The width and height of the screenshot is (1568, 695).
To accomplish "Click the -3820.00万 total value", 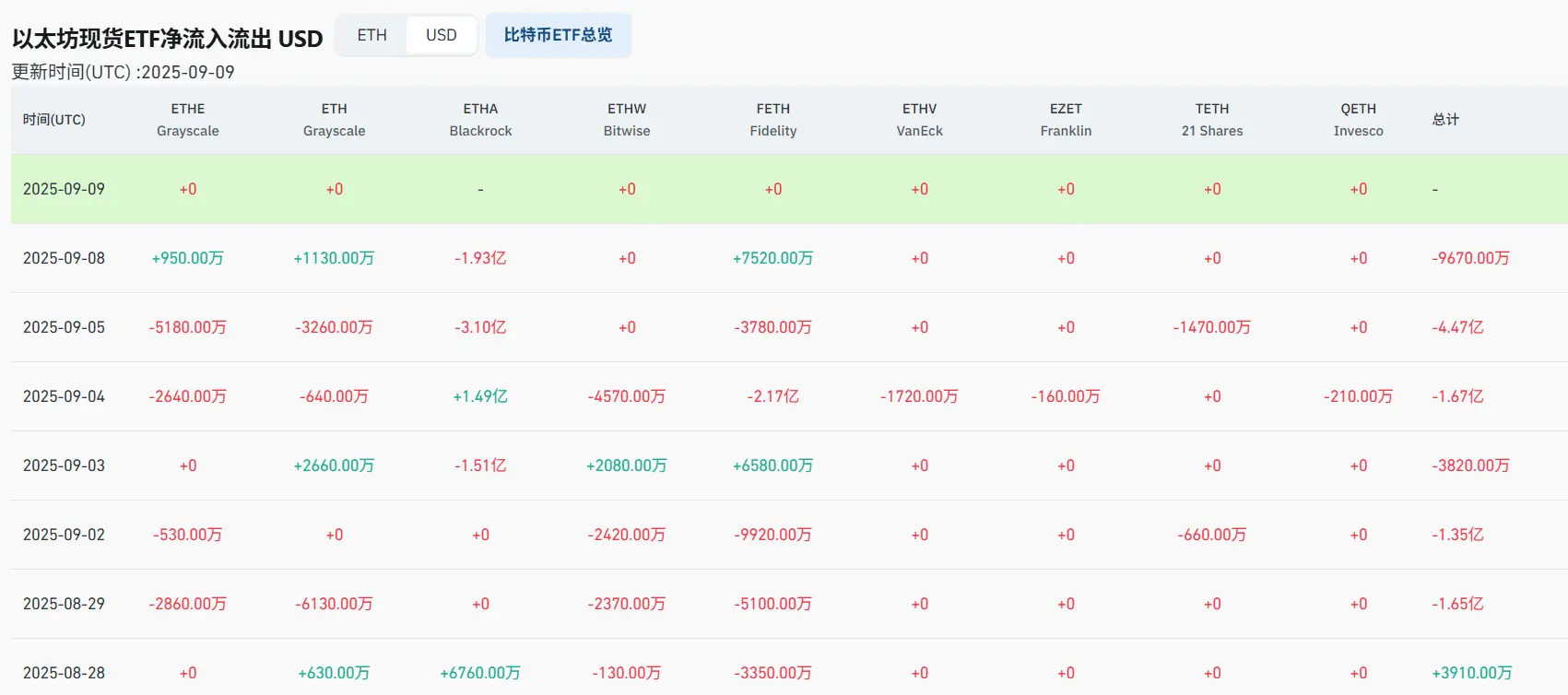I will 1471,465.
